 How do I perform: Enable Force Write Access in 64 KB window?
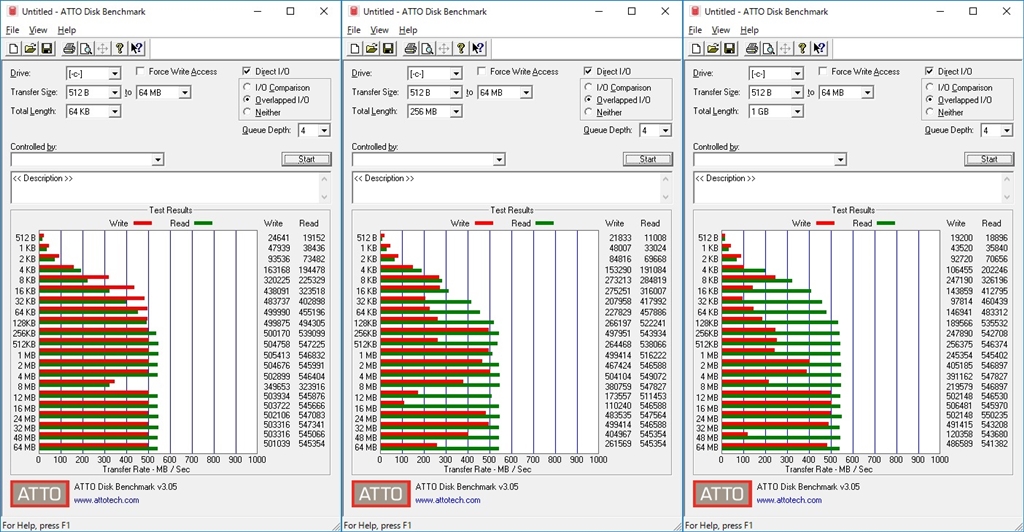pyautogui.click(x=141, y=72)
